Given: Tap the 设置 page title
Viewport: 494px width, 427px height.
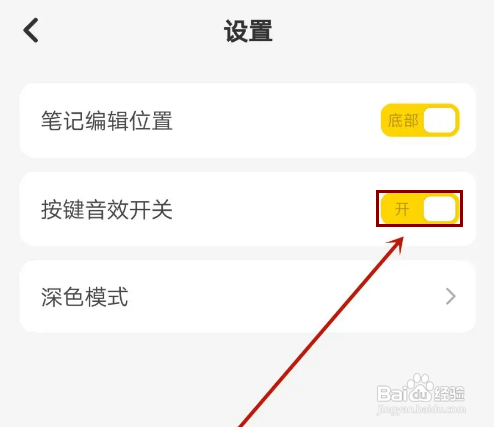Looking at the screenshot, I should [x=248, y=31].
